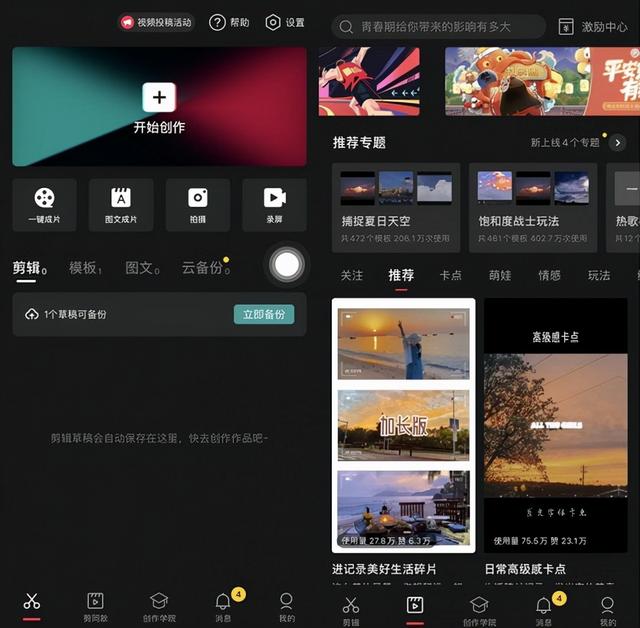Open the 加长版 beach template thumbnail
The width and height of the screenshot is (640, 628).
point(404,425)
